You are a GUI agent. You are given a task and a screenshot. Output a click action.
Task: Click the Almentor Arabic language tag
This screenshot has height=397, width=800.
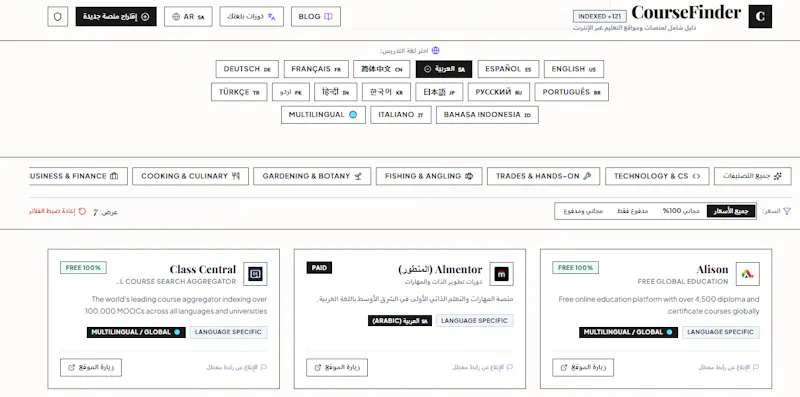tap(400, 321)
